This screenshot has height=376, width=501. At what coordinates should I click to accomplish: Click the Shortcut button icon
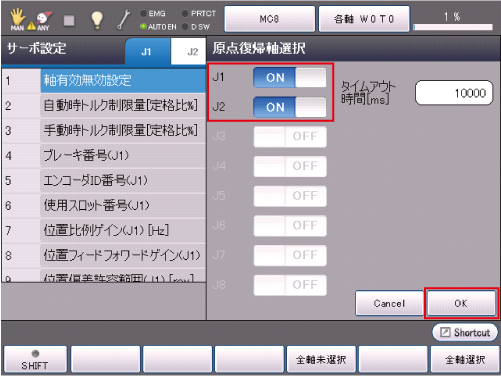445,332
